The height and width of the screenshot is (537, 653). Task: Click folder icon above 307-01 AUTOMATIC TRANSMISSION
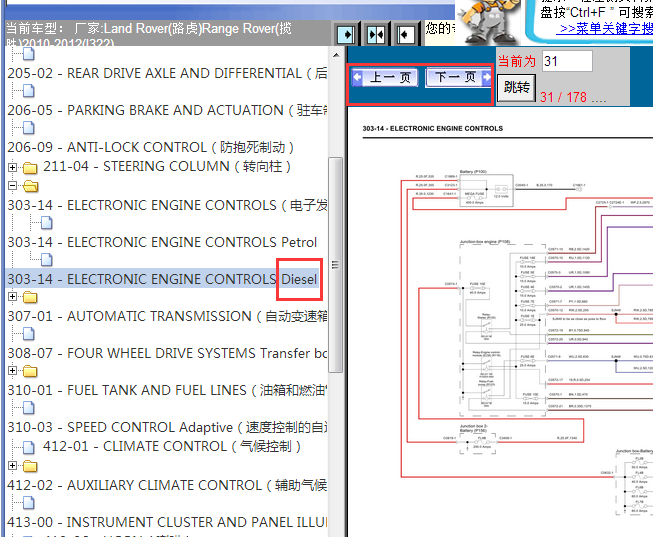pyautogui.click(x=30, y=297)
